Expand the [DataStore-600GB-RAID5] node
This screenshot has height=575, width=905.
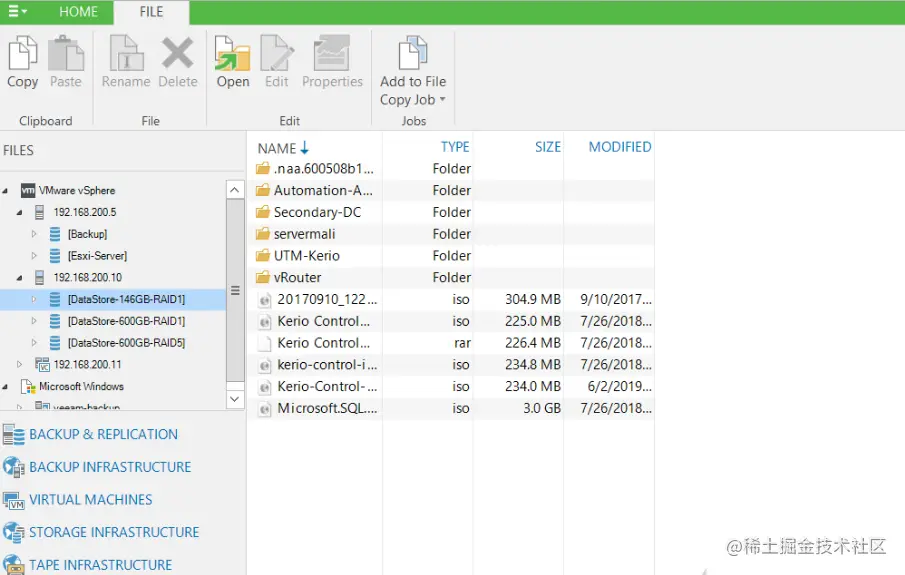point(34,343)
